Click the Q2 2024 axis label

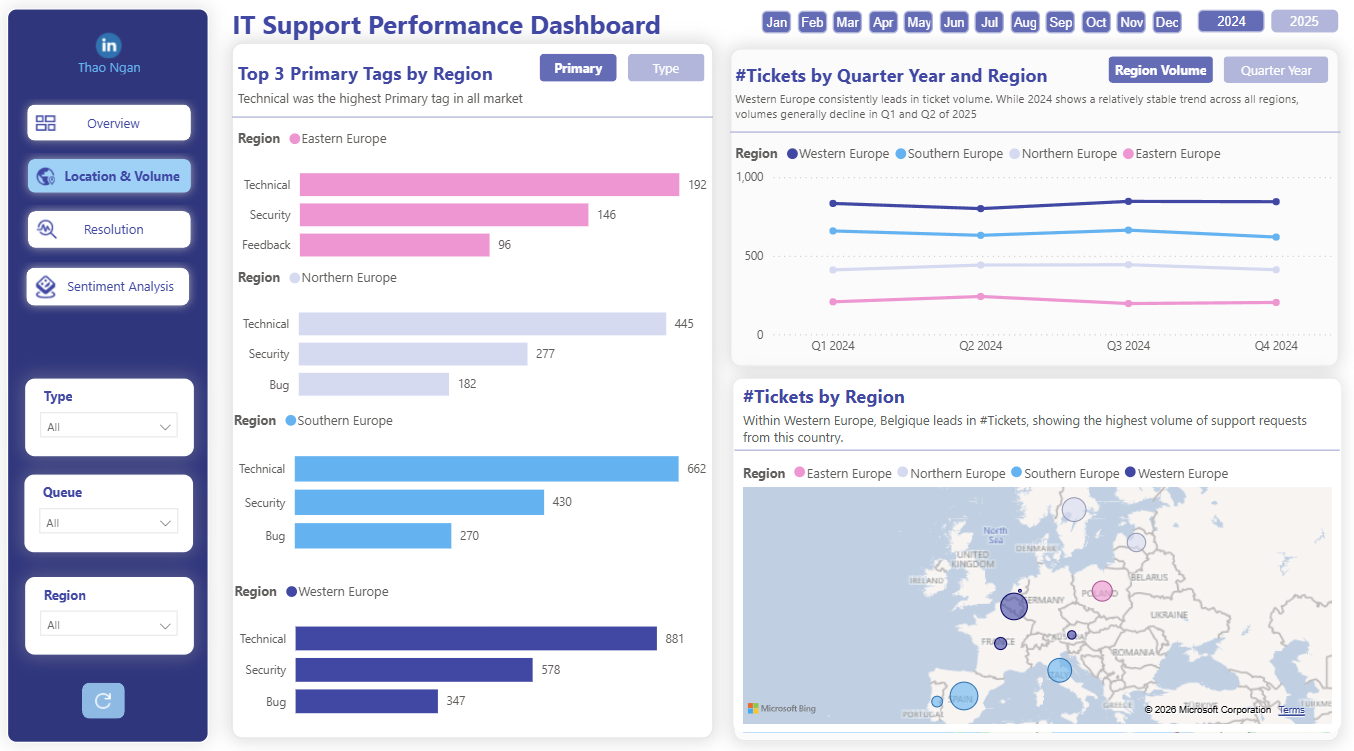(x=981, y=346)
